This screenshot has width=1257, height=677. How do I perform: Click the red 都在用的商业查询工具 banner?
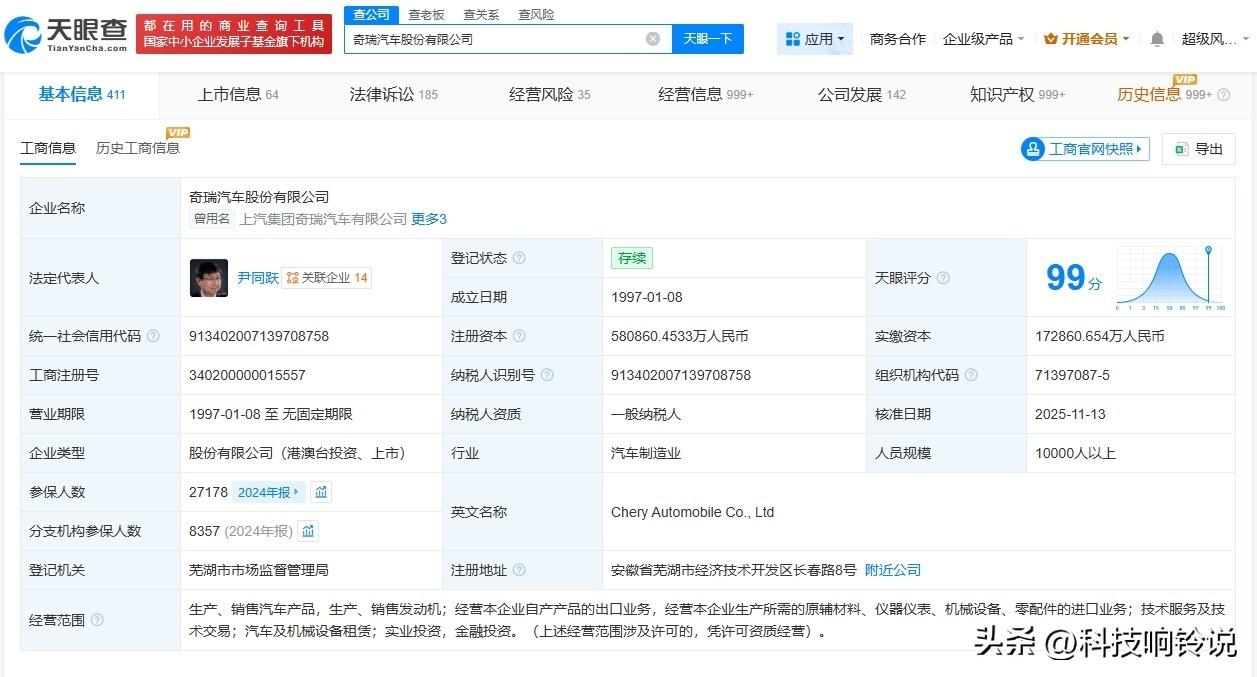234,34
